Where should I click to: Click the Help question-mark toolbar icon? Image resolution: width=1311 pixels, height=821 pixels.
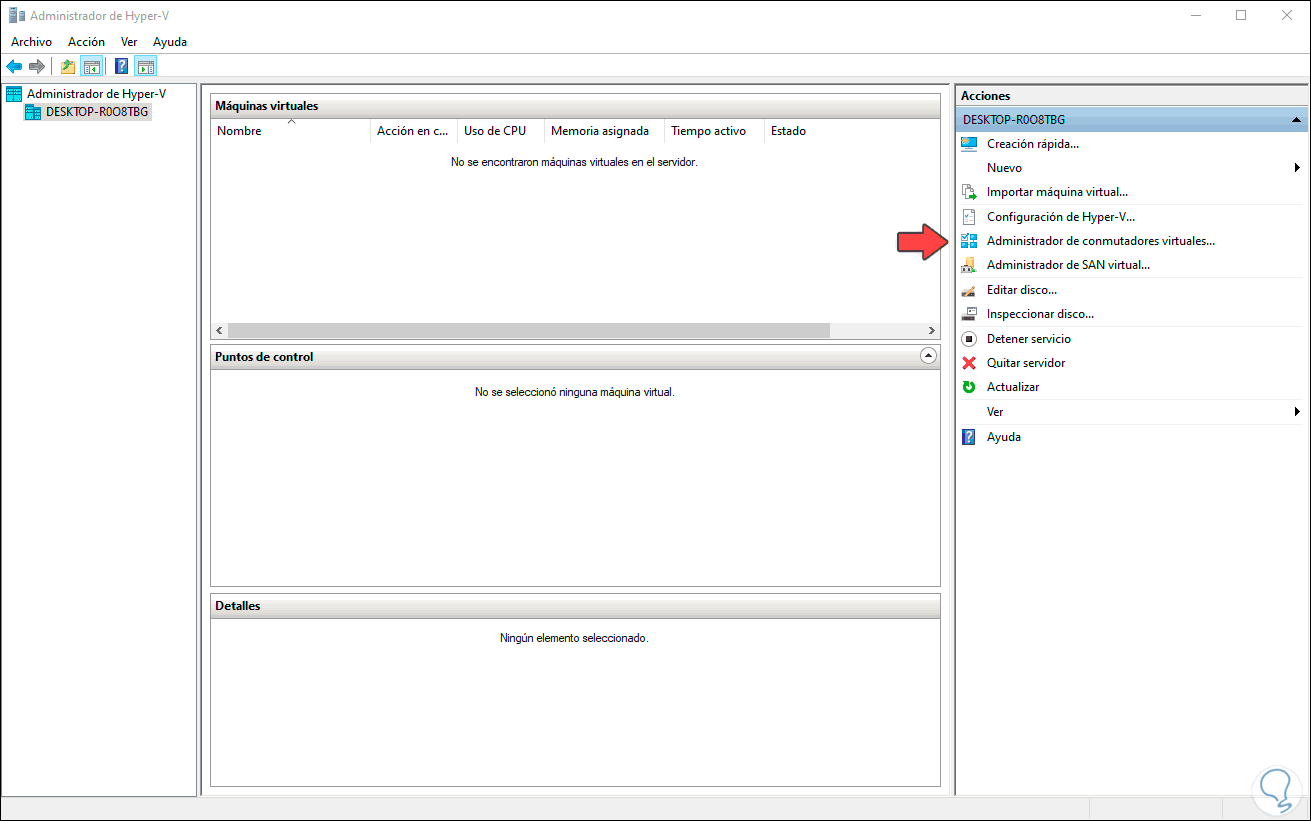click(x=122, y=67)
